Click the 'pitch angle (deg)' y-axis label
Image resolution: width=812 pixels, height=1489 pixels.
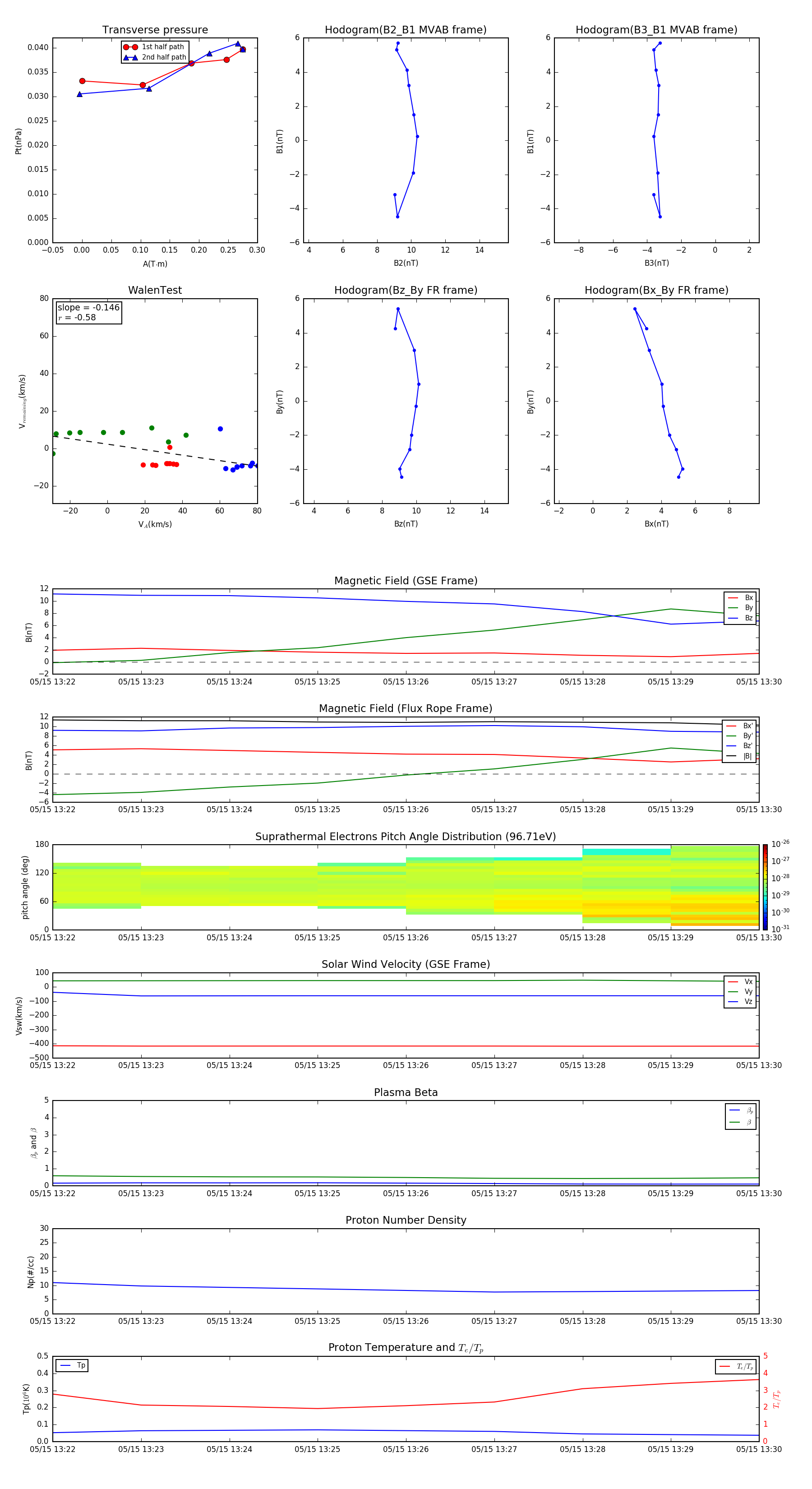coord(25,887)
